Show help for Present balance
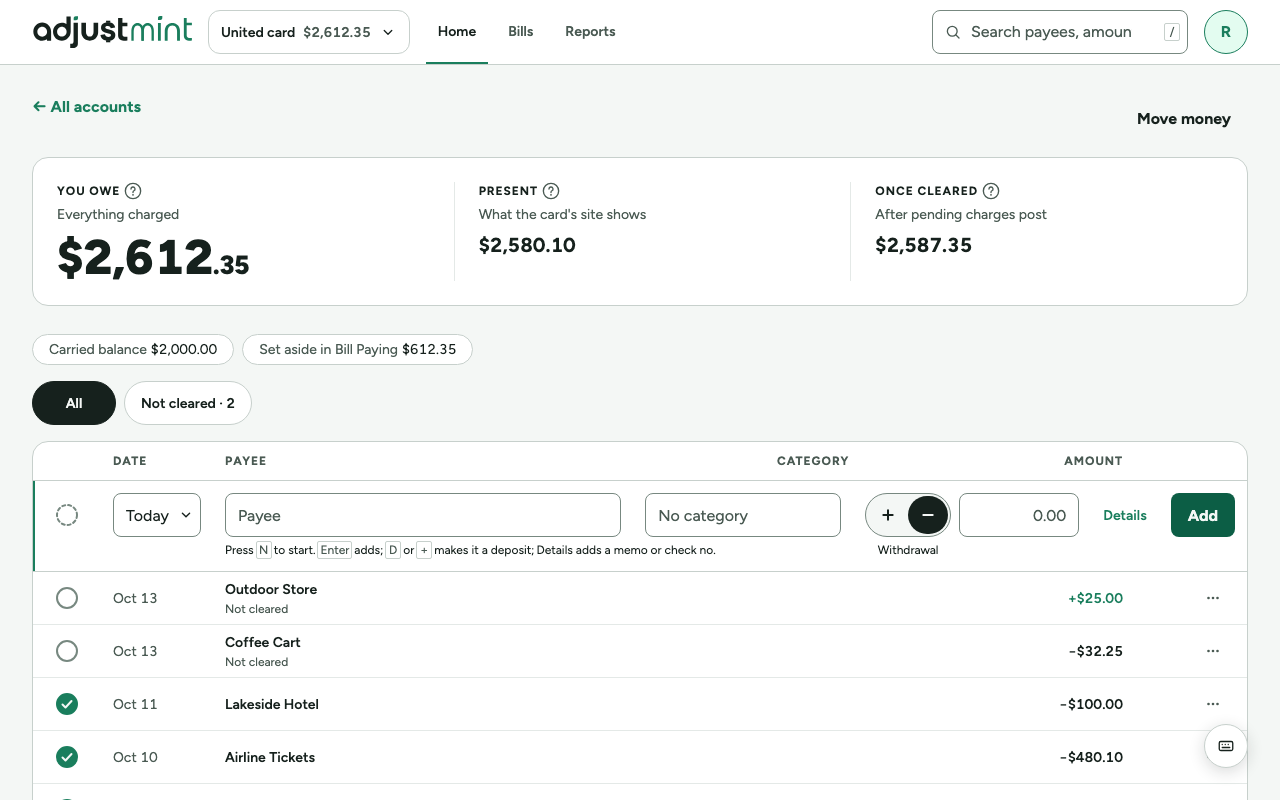The image size is (1280, 800). click(551, 191)
